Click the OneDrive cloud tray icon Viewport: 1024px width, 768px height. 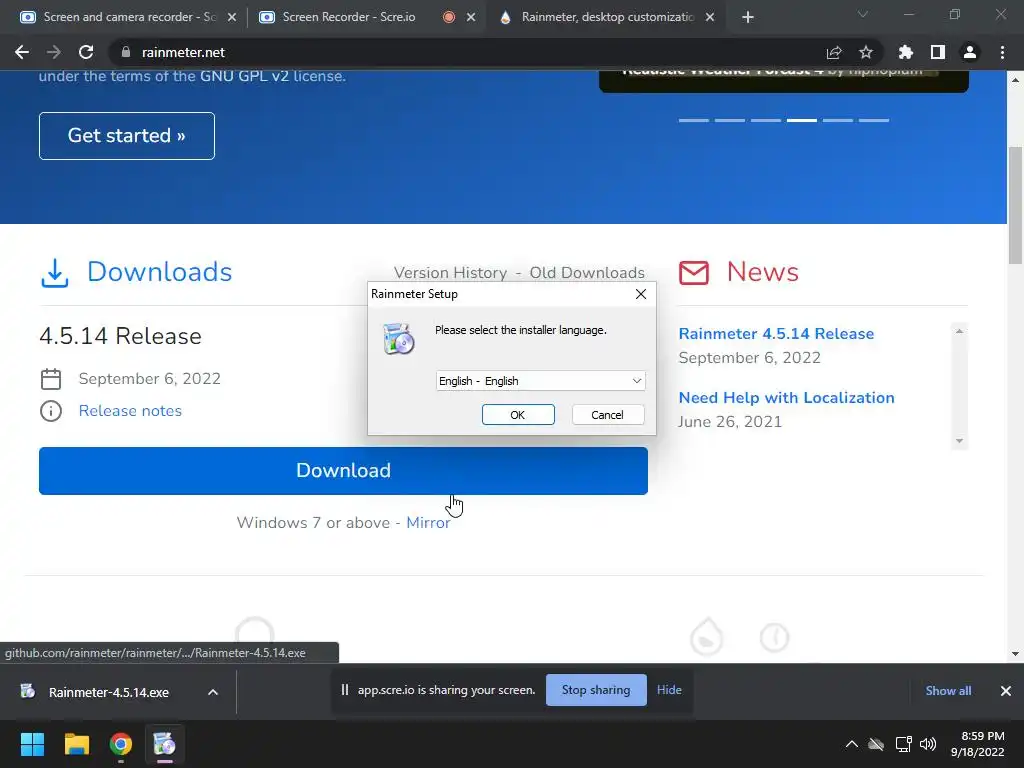(876, 744)
